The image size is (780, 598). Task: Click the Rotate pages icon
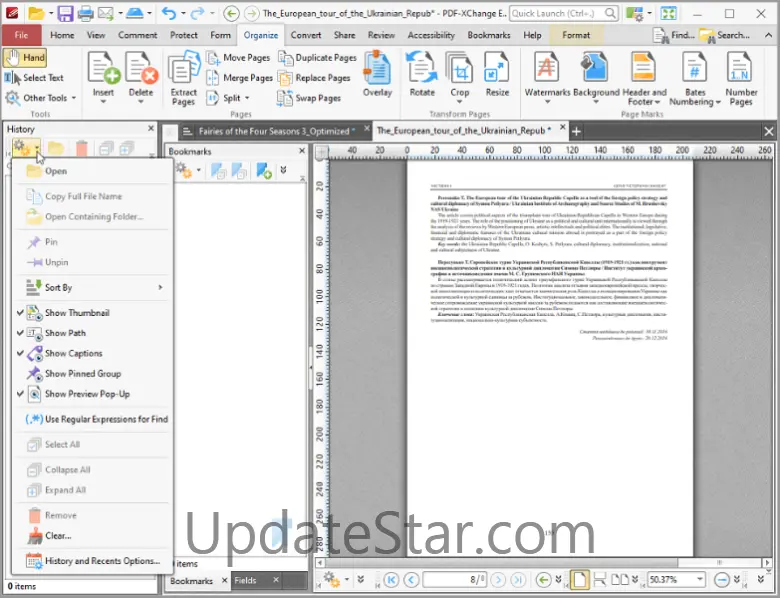422,74
